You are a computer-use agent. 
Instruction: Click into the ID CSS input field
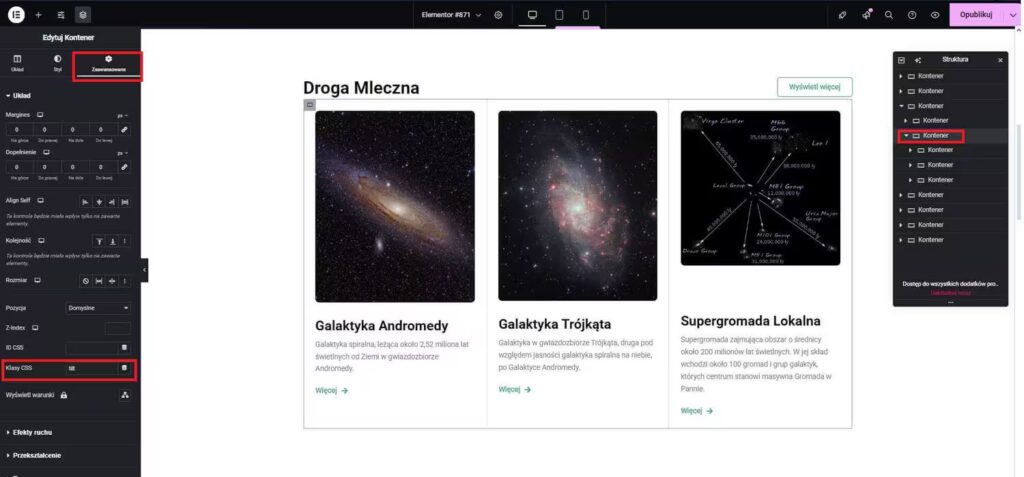pyautogui.click(x=92, y=348)
